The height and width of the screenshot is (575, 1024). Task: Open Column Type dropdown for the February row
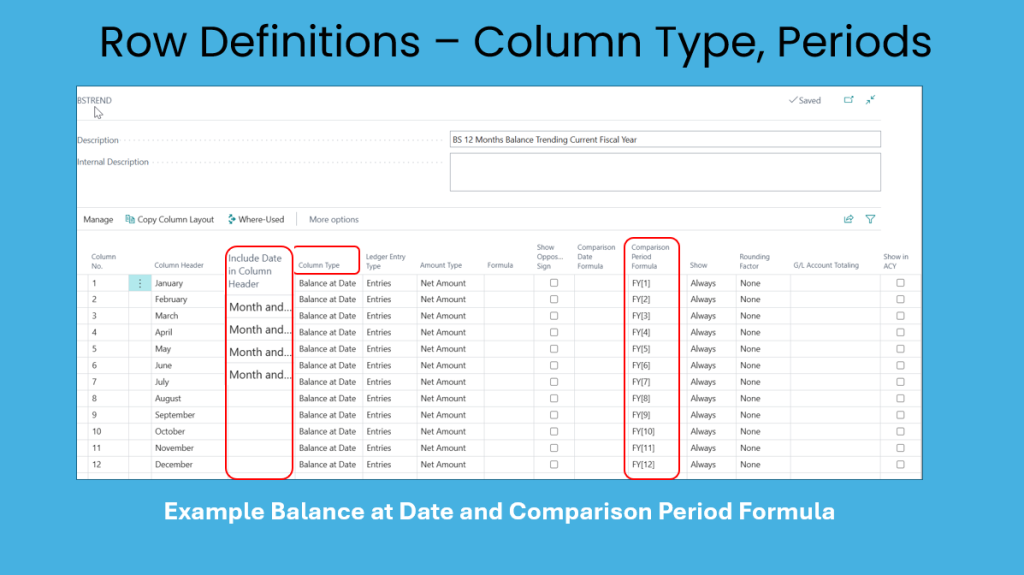(327, 299)
